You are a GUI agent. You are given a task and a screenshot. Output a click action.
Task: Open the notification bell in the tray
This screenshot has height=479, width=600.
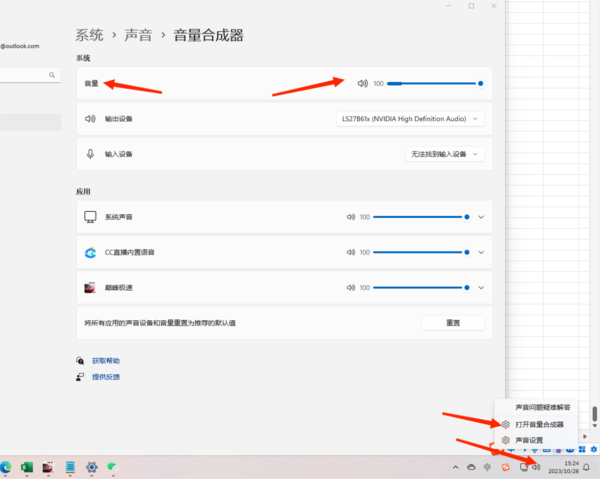[x=586, y=467]
